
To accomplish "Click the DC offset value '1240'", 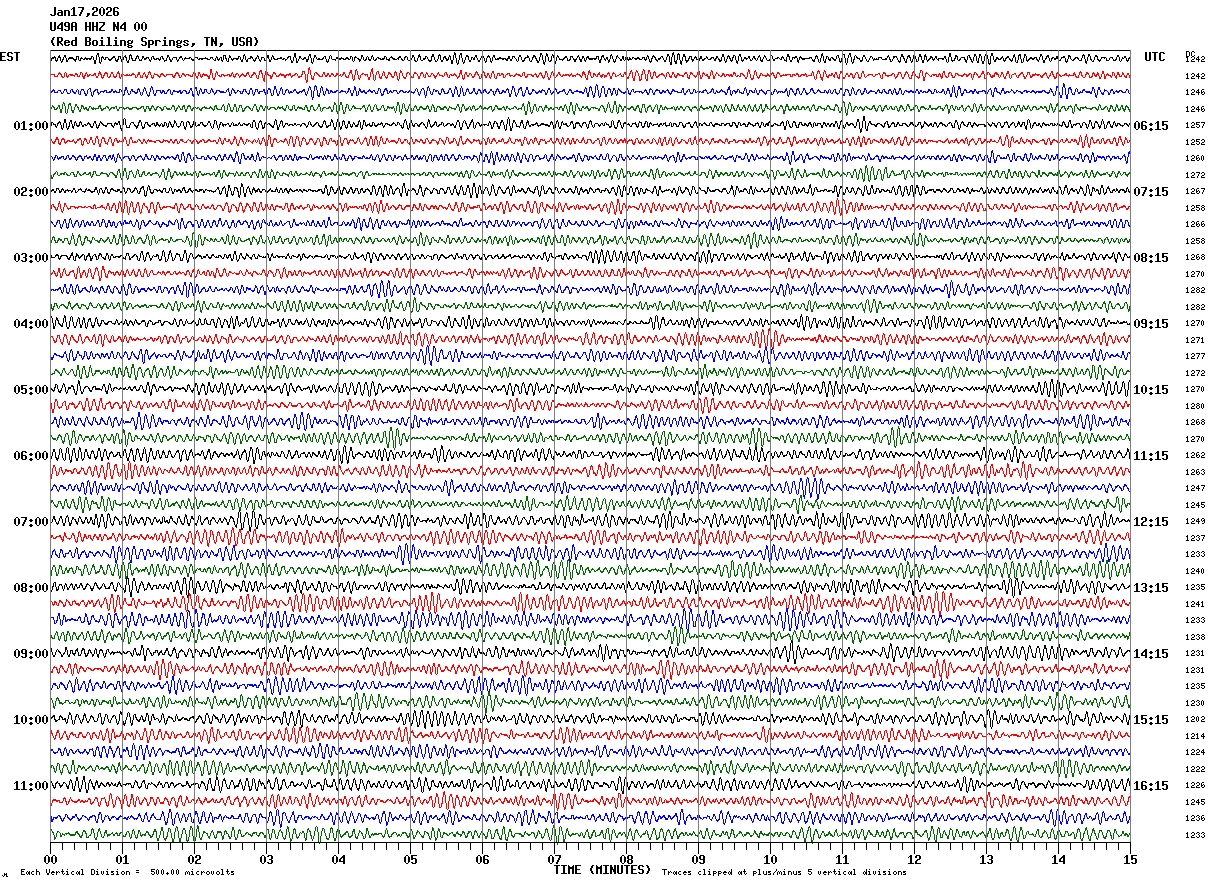I will coord(1195,571).
